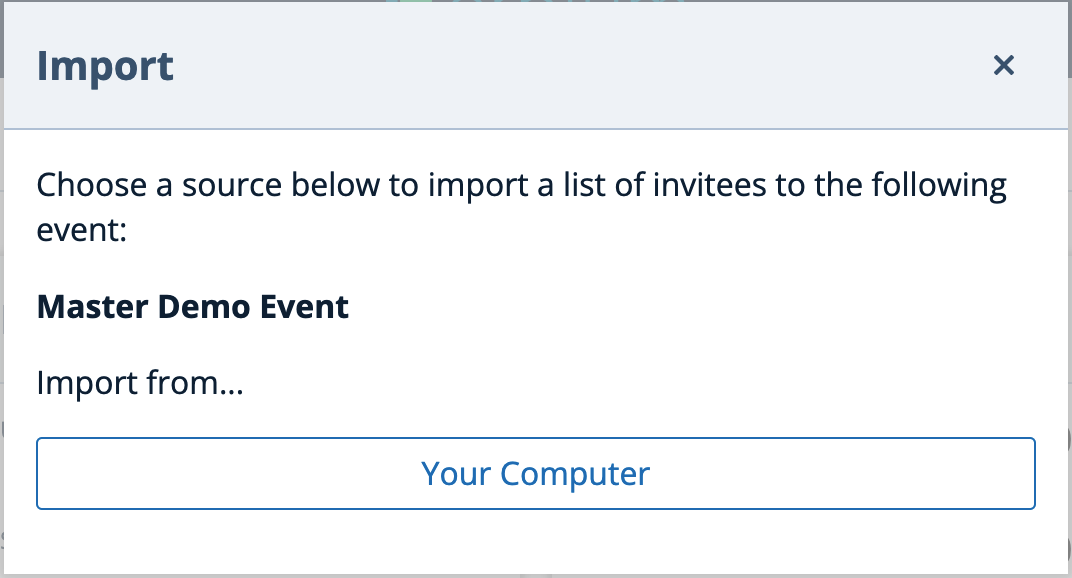The width and height of the screenshot is (1072, 578).
Task: Activate the blue Your Computer source button
Action: pos(536,473)
